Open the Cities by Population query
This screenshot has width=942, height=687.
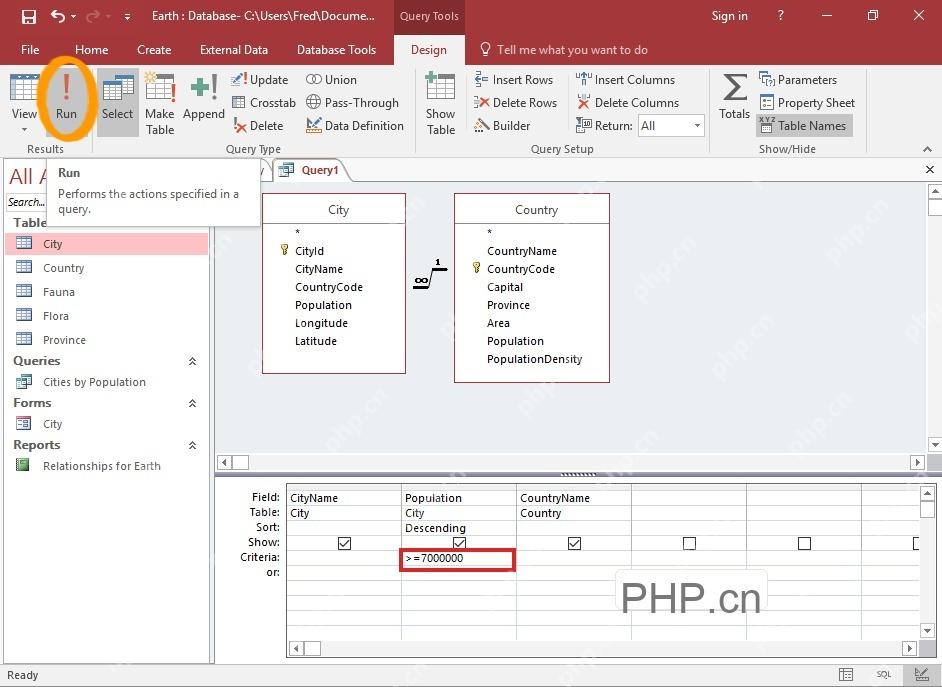pyautogui.click(x=94, y=382)
